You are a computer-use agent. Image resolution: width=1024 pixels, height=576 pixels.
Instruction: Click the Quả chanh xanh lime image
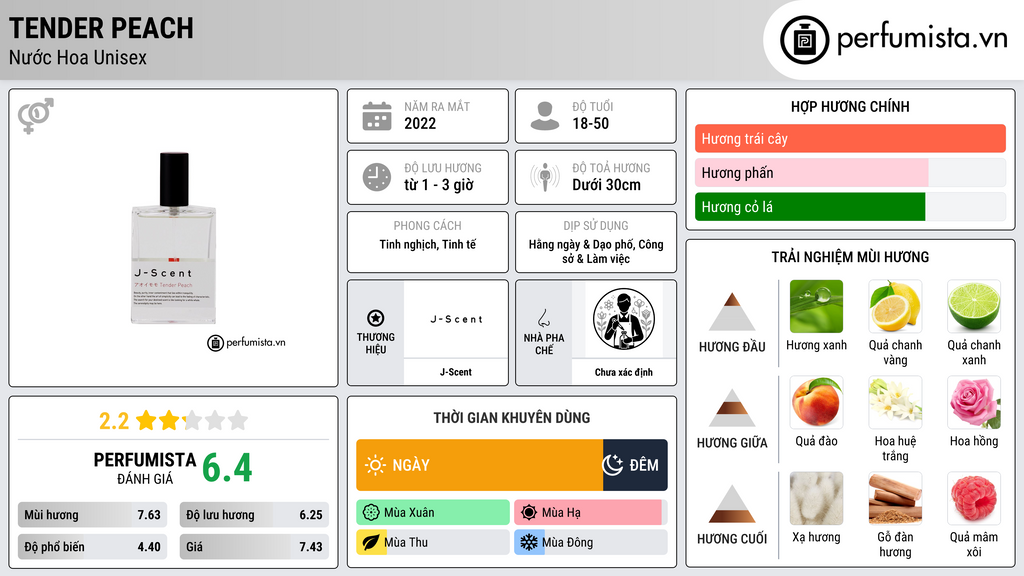(974, 306)
